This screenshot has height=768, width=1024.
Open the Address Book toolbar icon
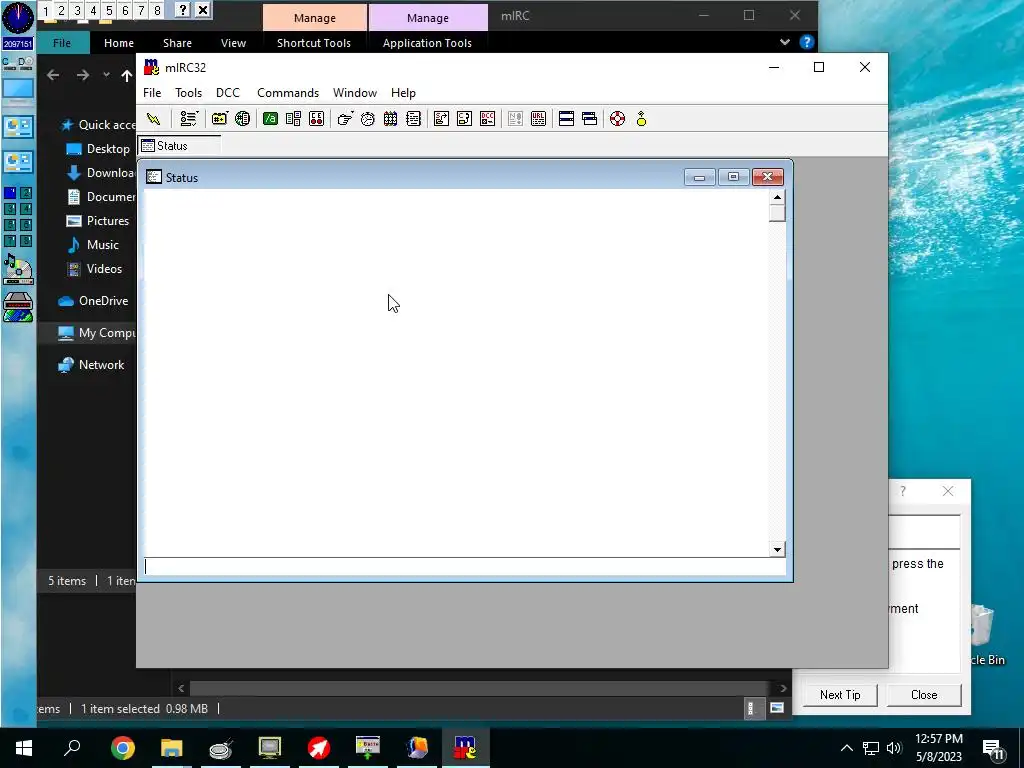[x=293, y=119]
